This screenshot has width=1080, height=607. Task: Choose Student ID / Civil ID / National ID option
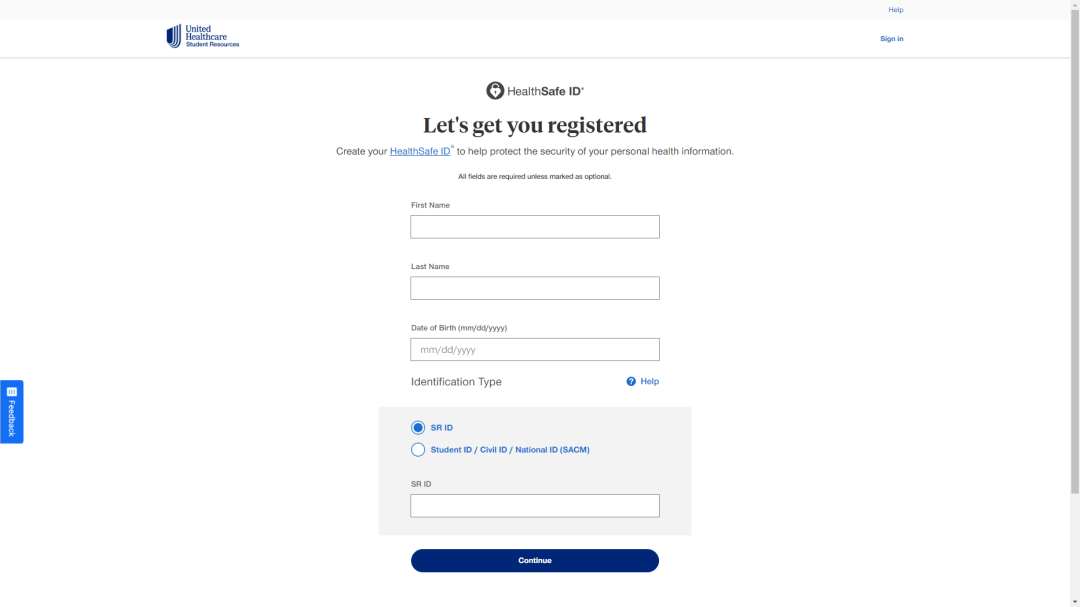[418, 450]
